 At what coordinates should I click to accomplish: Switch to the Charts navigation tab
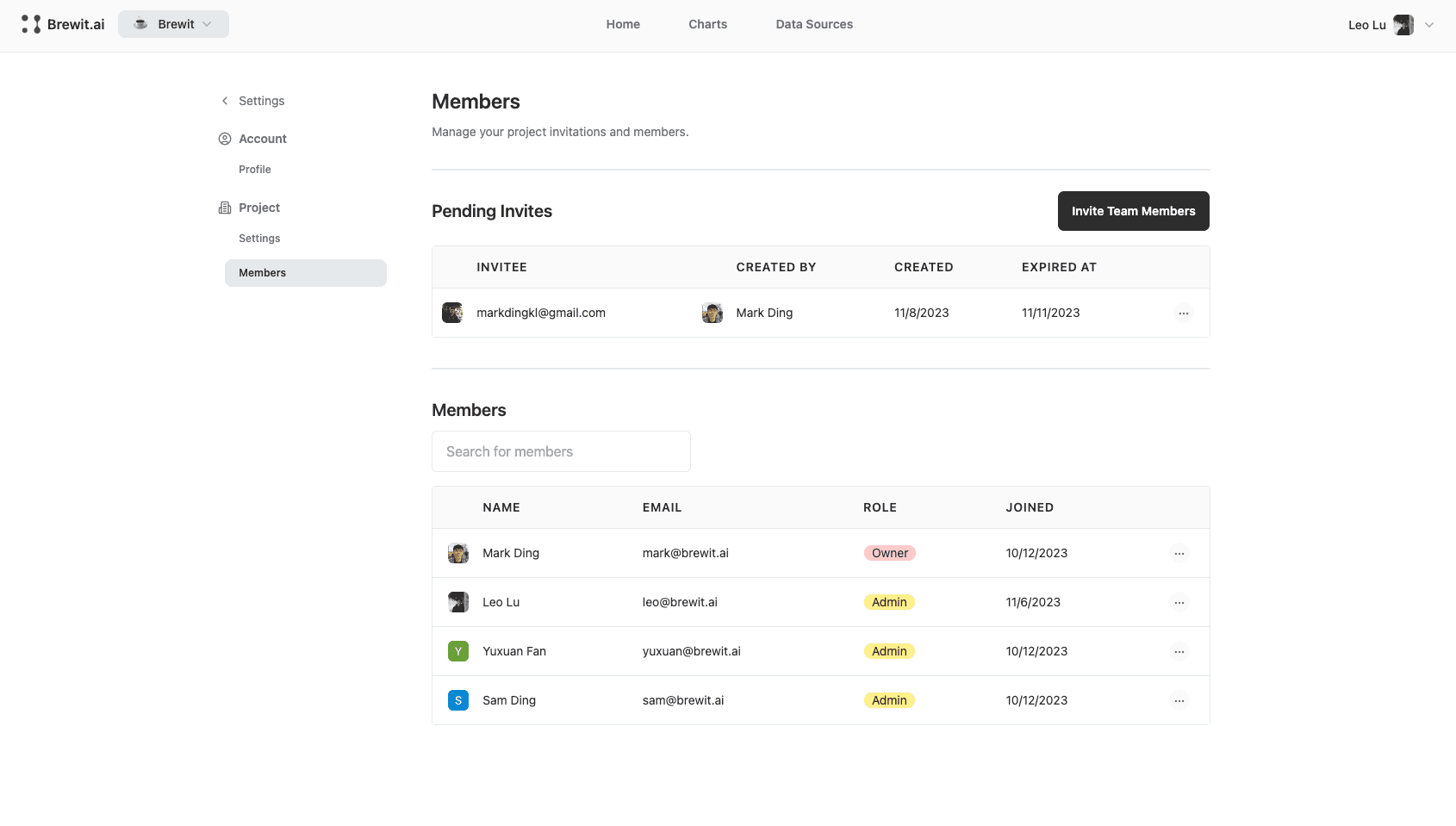(x=707, y=24)
